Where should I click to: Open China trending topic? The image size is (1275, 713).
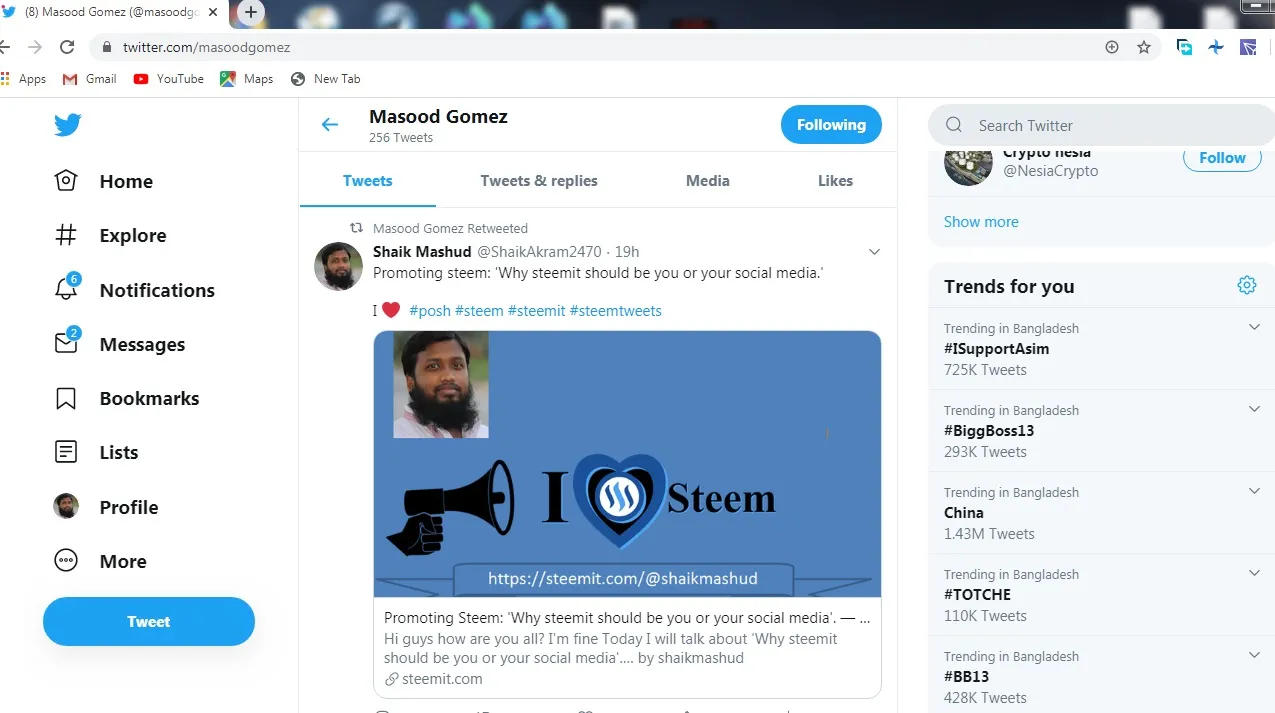964,513
